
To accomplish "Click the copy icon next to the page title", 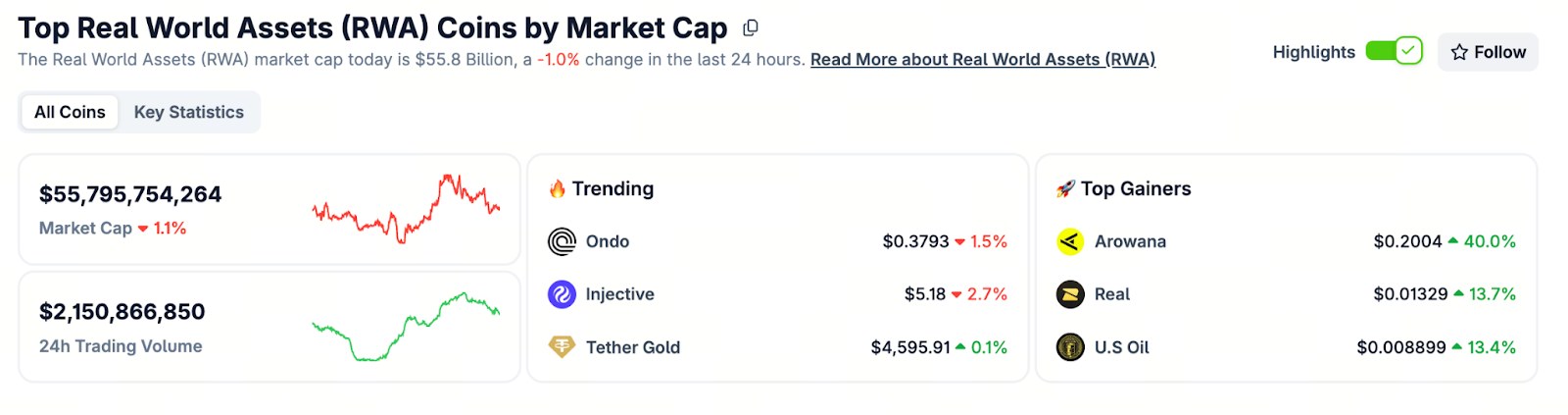I will tap(751, 27).
